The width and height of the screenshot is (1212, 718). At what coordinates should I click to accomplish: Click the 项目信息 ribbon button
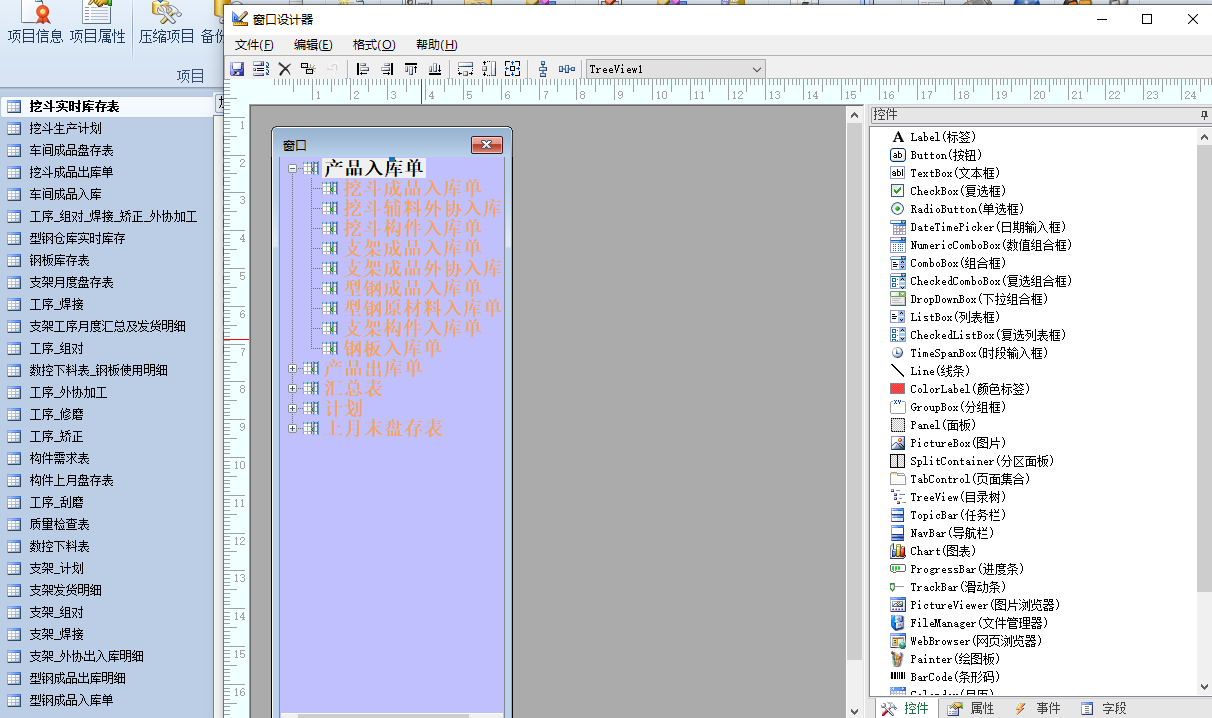tap(35, 24)
